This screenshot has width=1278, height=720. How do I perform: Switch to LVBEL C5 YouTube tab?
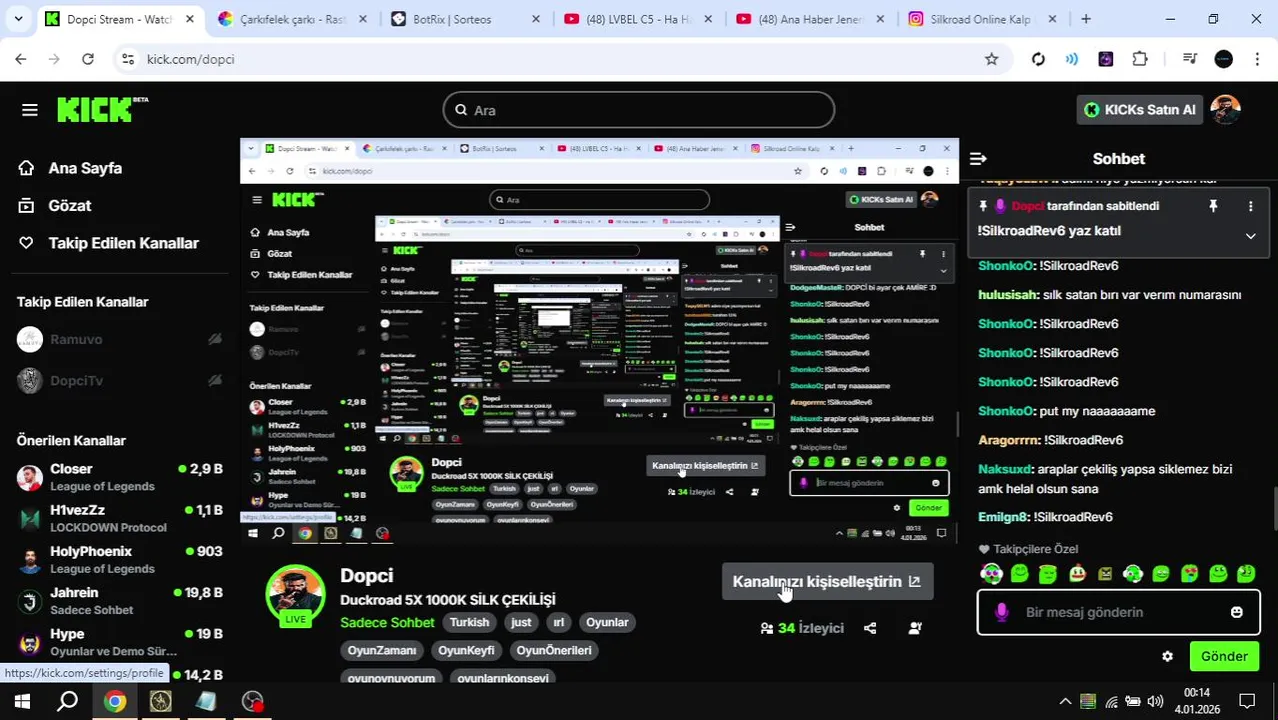[x=637, y=19]
